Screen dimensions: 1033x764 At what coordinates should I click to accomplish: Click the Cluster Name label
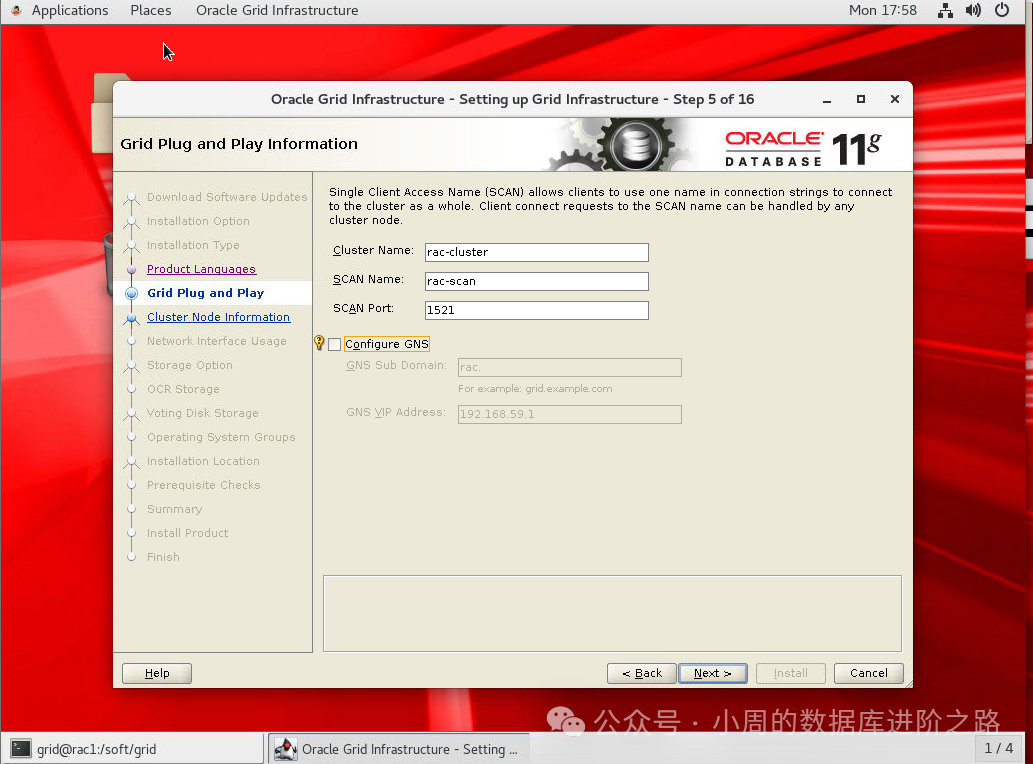click(x=374, y=250)
